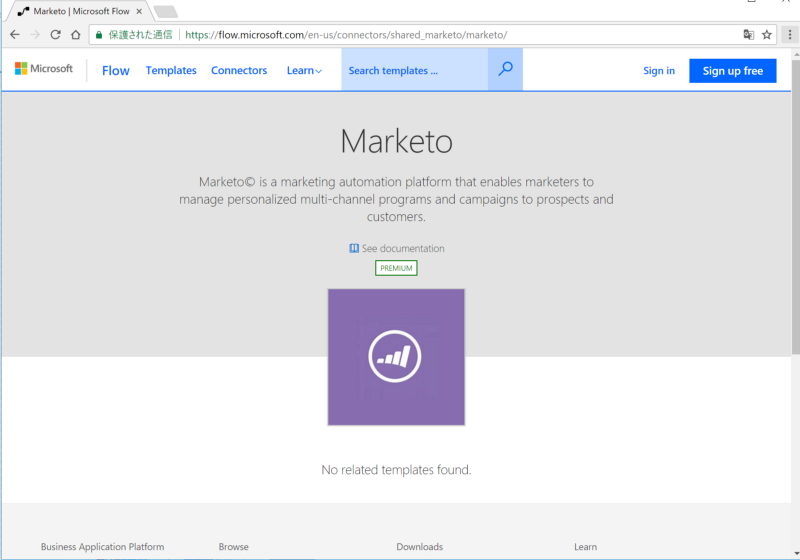
Task: Click the Sign up free button
Action: (x=733, y=71)
